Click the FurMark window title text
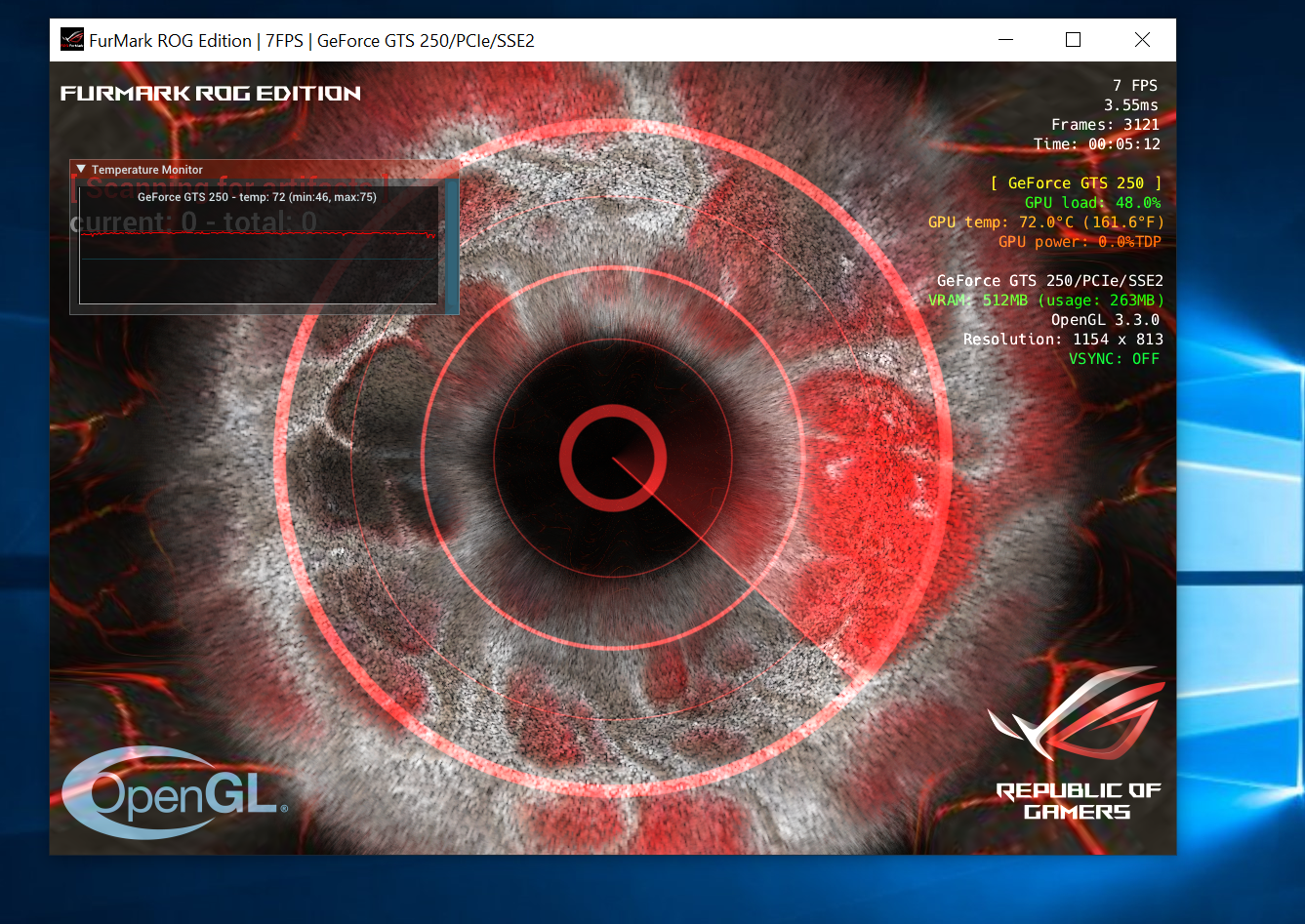Screen dimensions: 1305x924 311,41
